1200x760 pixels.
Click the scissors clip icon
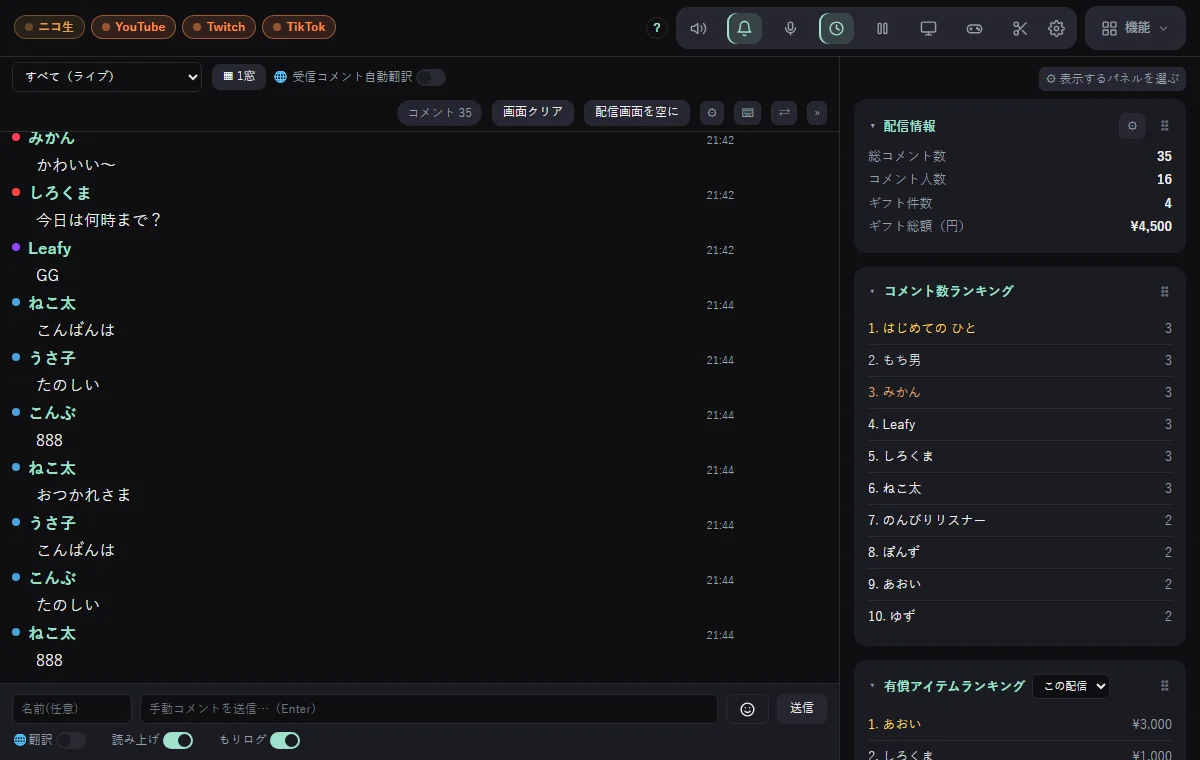(1020, 28)
